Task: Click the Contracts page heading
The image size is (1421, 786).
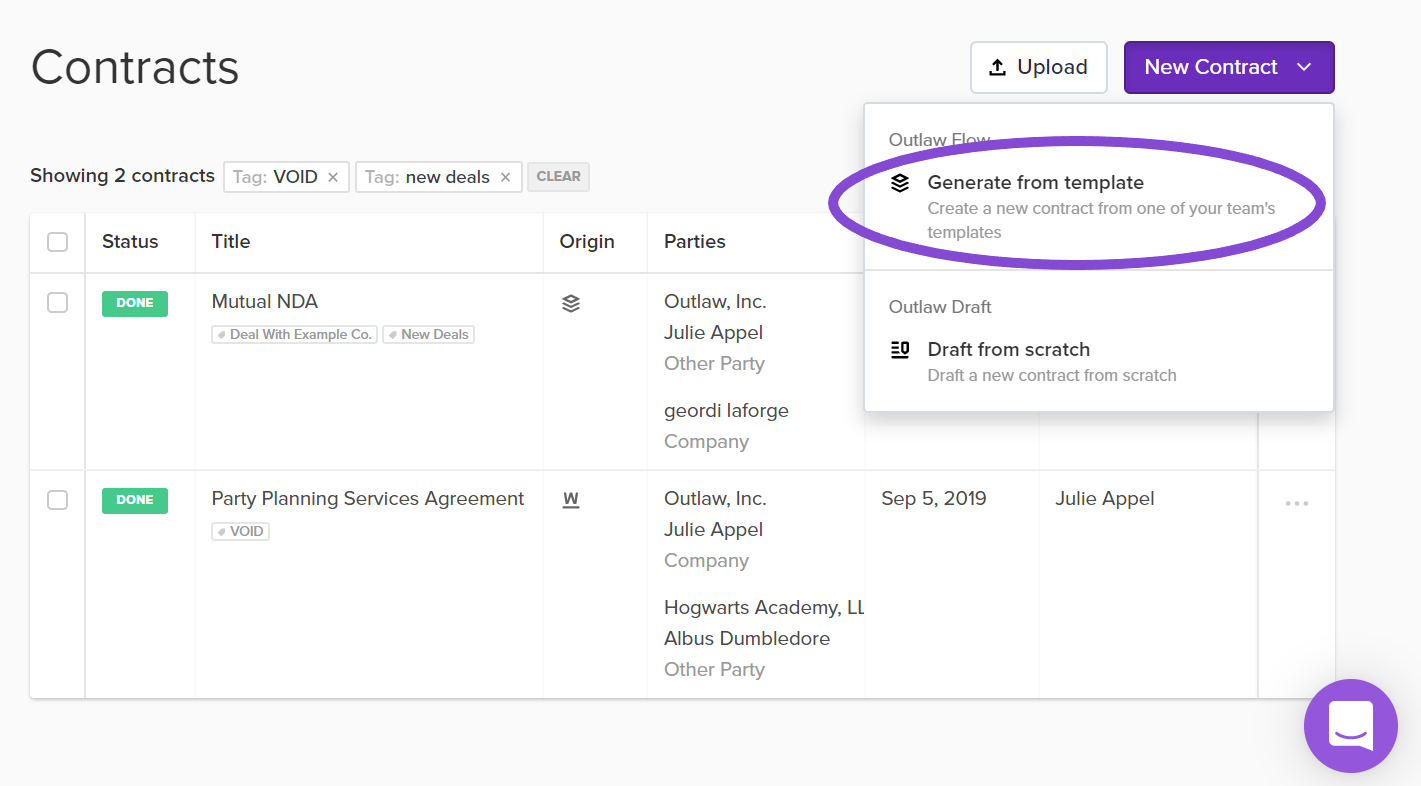Action: [x=135, y=67]
